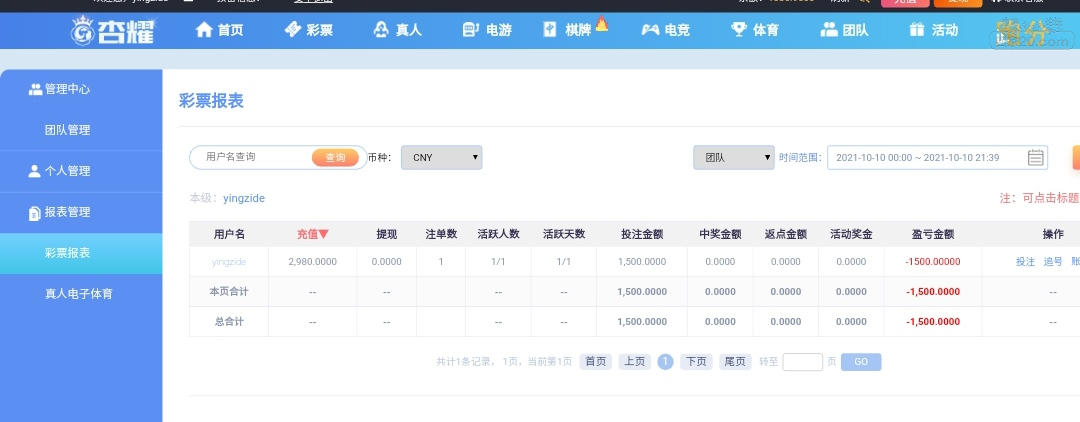Click the 总合计 row label
Image resolution: width=1080 pixels, height=422 pixels.
[x=229, y=321]
